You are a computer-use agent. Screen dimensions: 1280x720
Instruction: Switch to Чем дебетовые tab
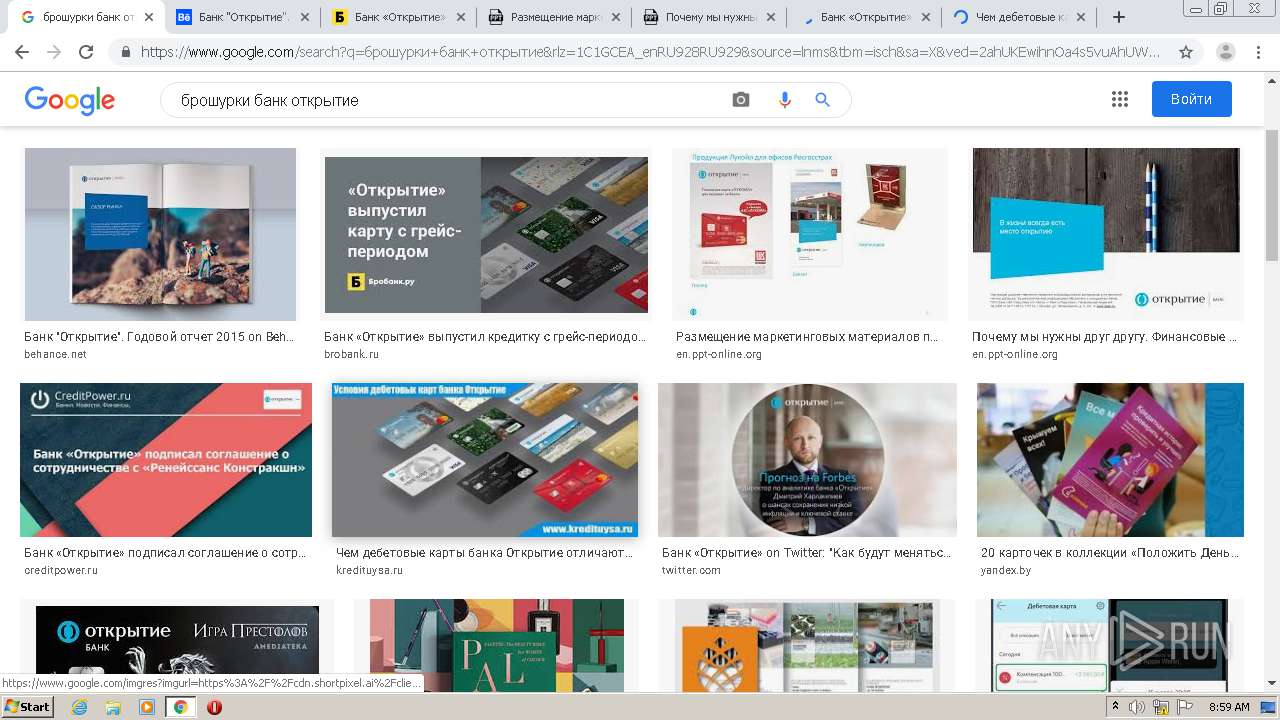[x=1020, y=17]
